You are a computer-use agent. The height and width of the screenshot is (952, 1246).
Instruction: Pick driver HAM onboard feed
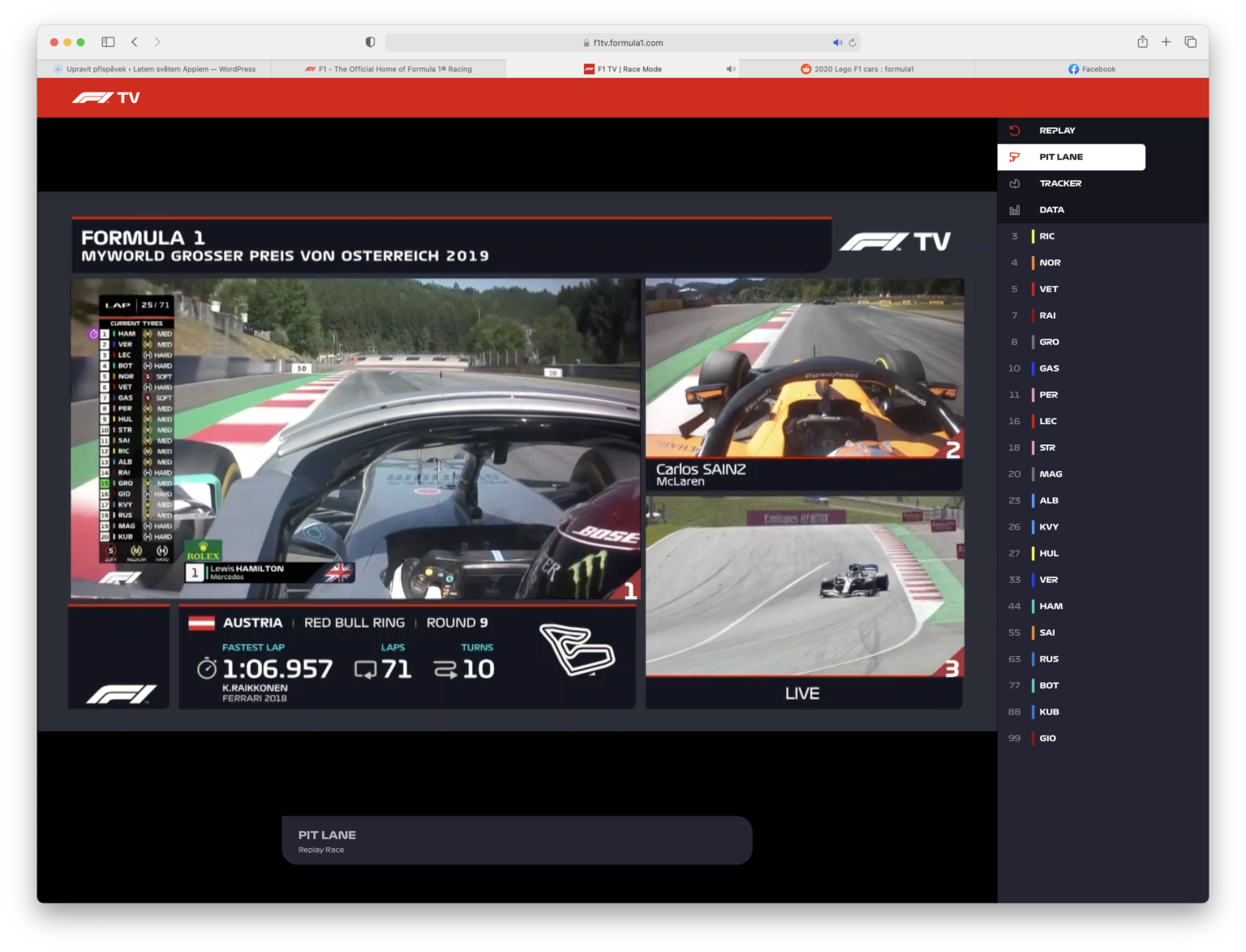1071,607
